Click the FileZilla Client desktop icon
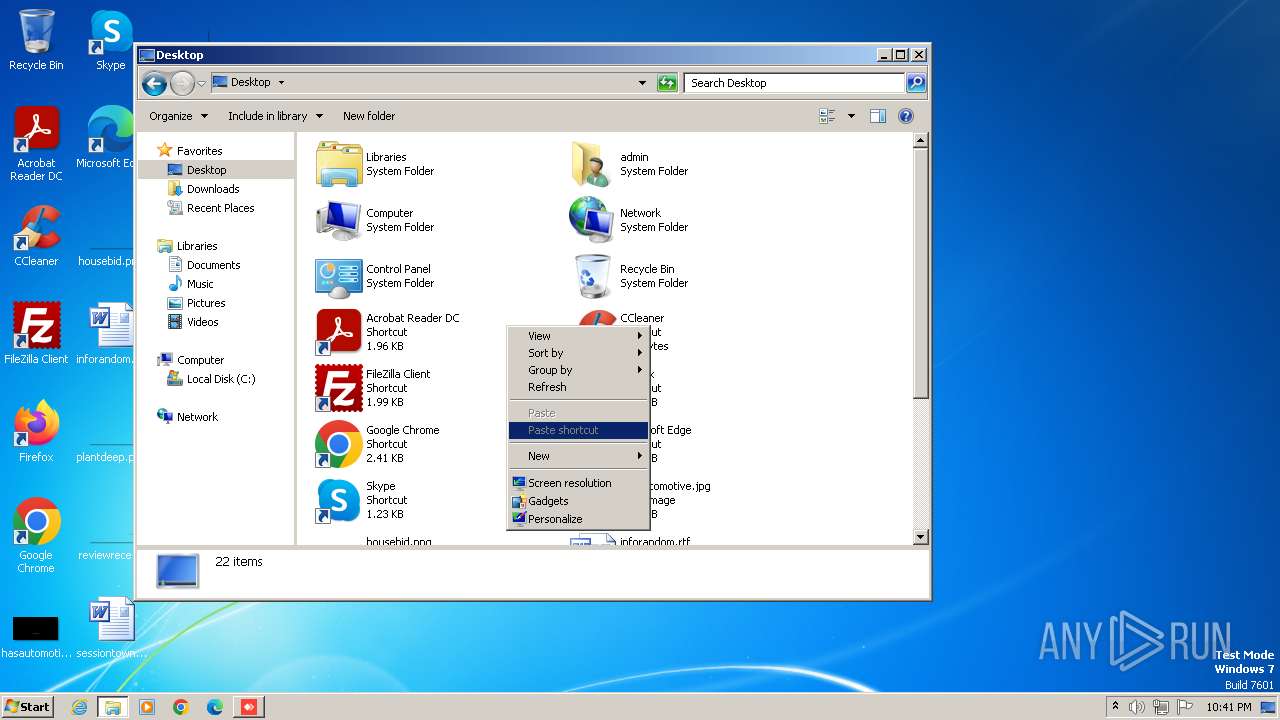This screenshot has width=1280, height=720. 36,334
